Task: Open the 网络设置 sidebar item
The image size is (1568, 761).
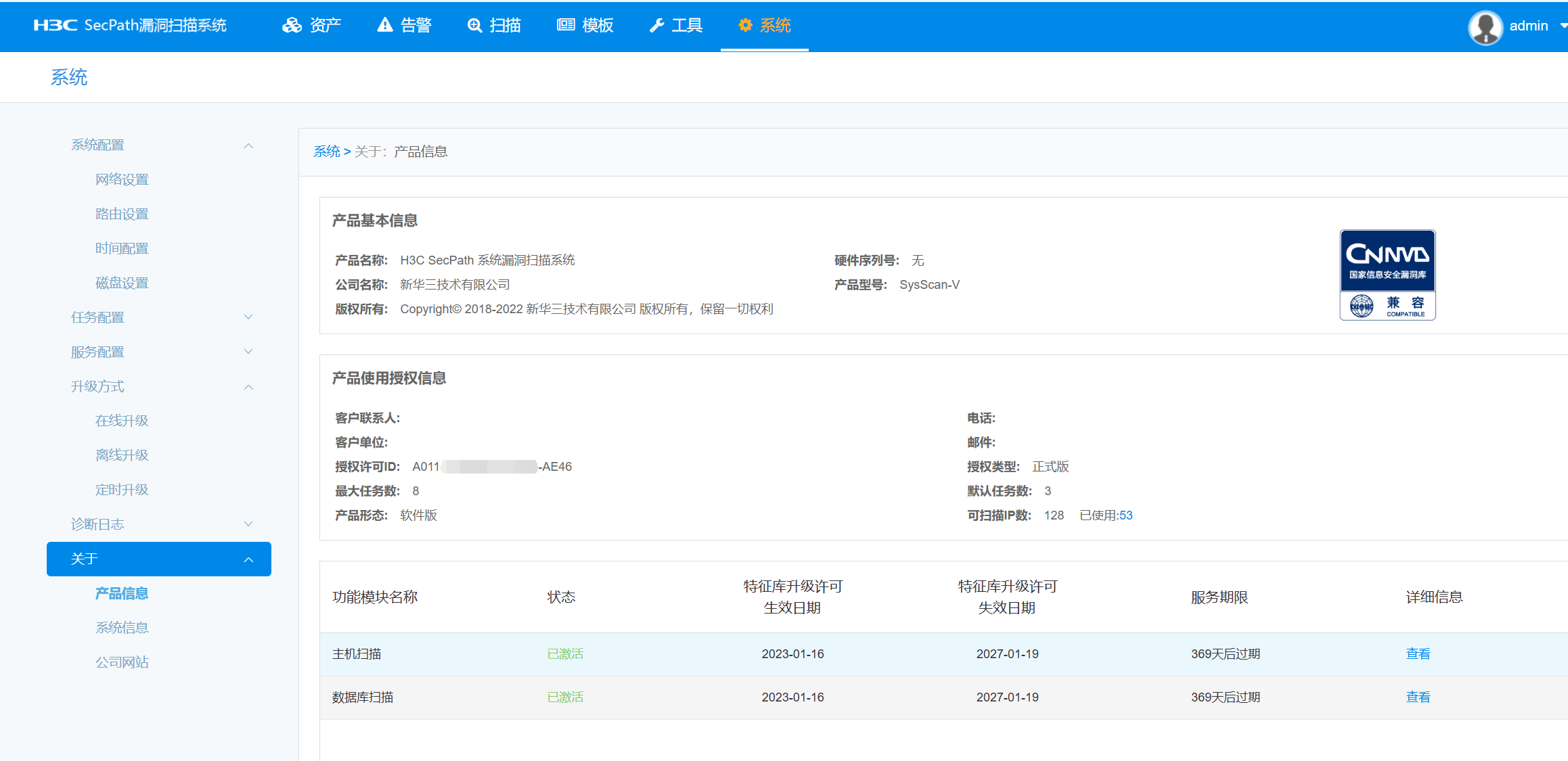Action: (122, 179)
